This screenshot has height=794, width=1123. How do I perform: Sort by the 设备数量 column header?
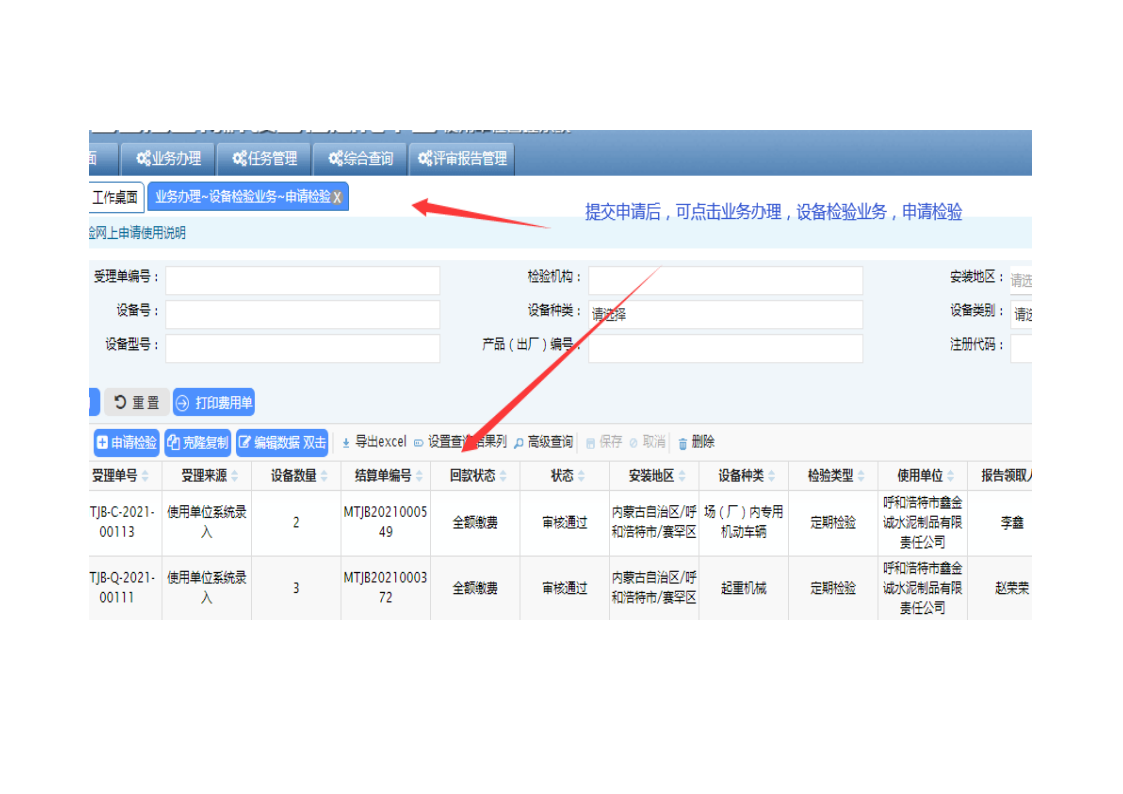296,476
